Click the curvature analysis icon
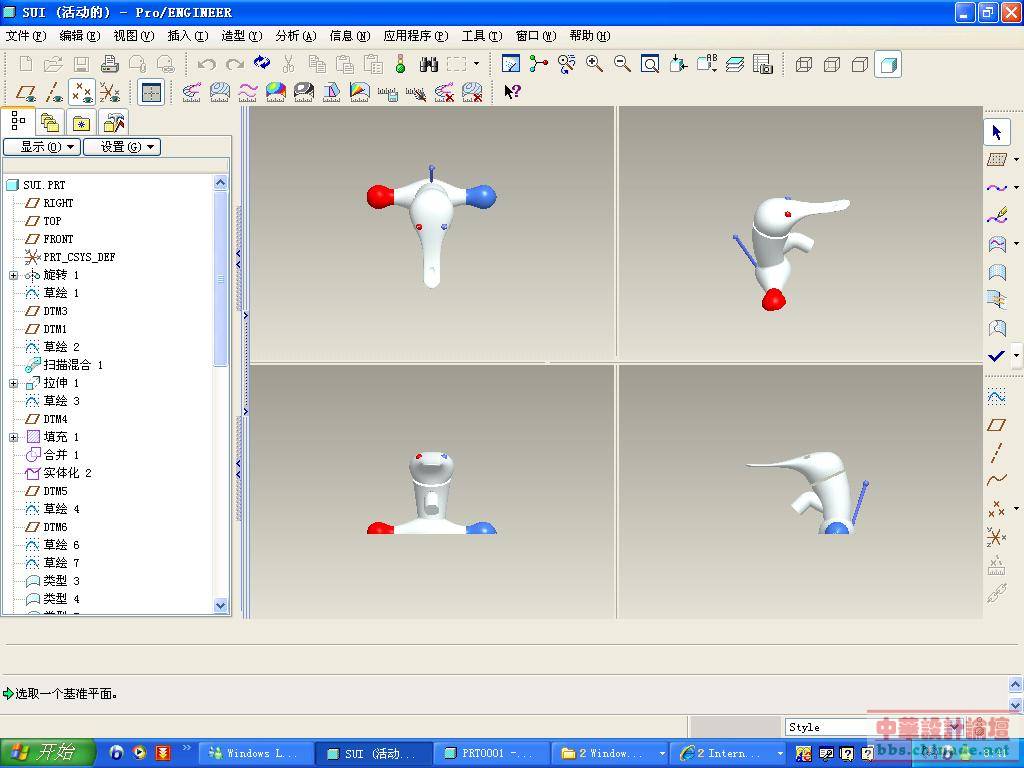Image resolution: width=1024 pixels, height=768 pixels. coord(191,92)
